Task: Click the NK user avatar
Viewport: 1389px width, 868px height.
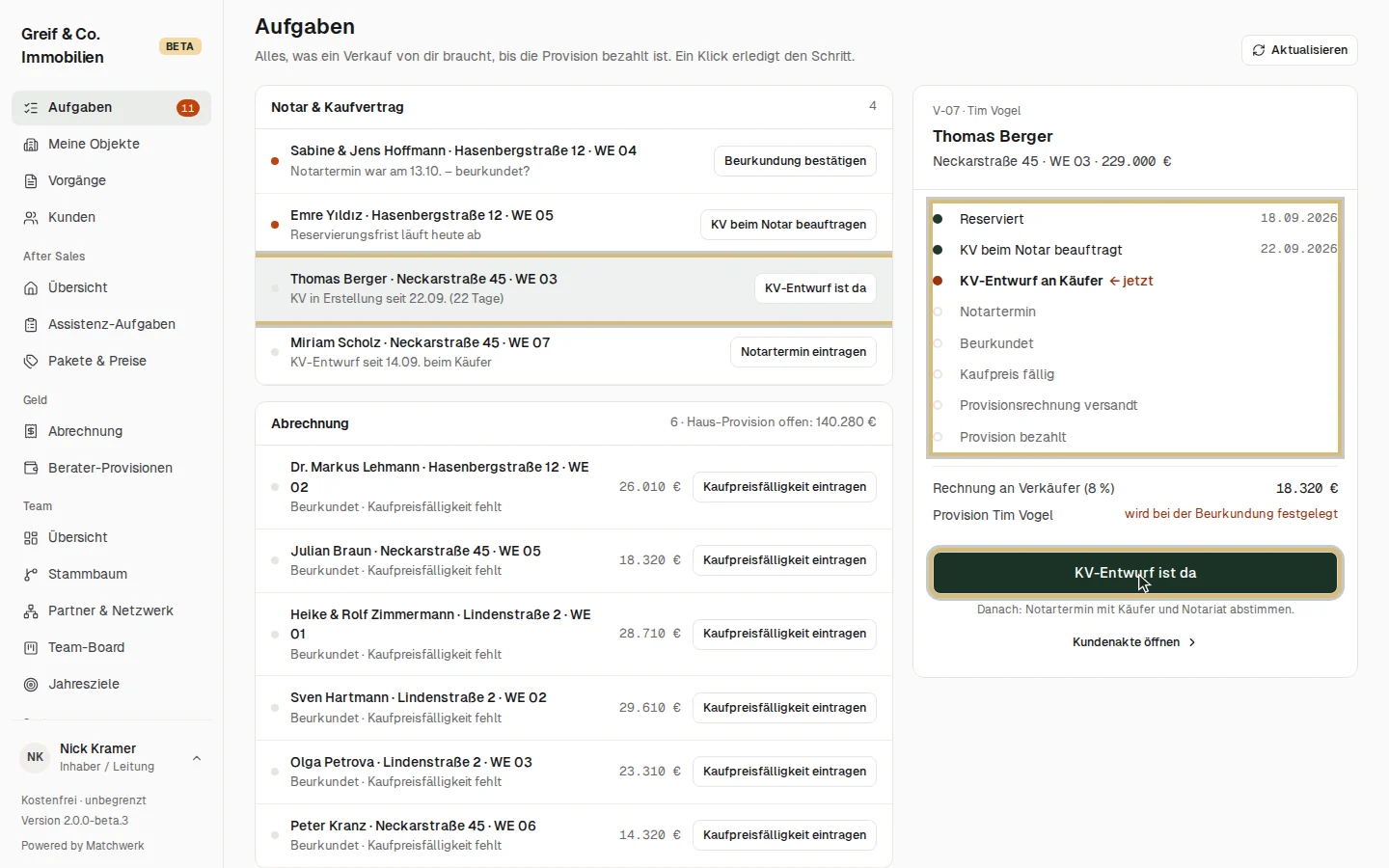Action: (36, 757)
